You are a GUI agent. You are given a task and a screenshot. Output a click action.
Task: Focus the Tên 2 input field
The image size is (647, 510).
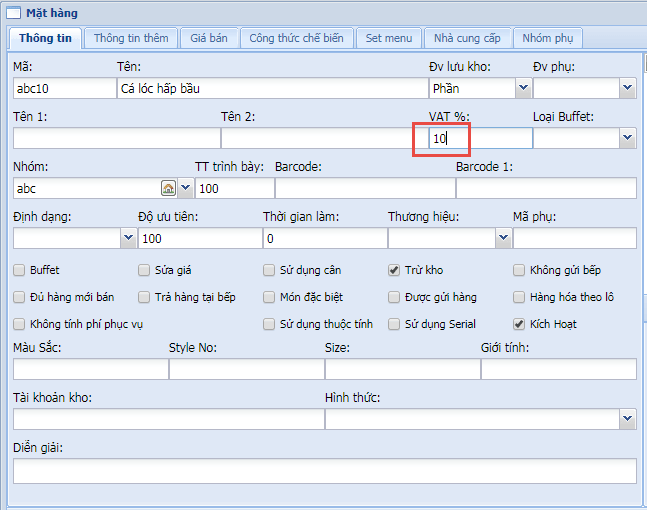pos(325,138)
